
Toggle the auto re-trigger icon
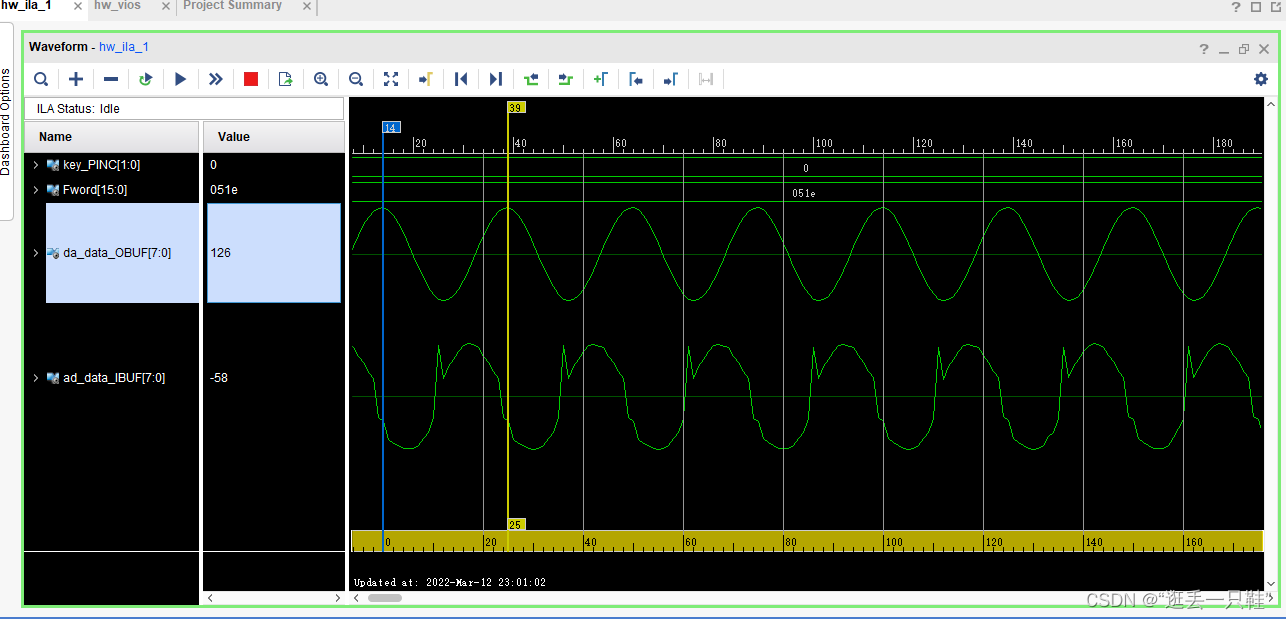pyautogui.click(x=146, y=79)
